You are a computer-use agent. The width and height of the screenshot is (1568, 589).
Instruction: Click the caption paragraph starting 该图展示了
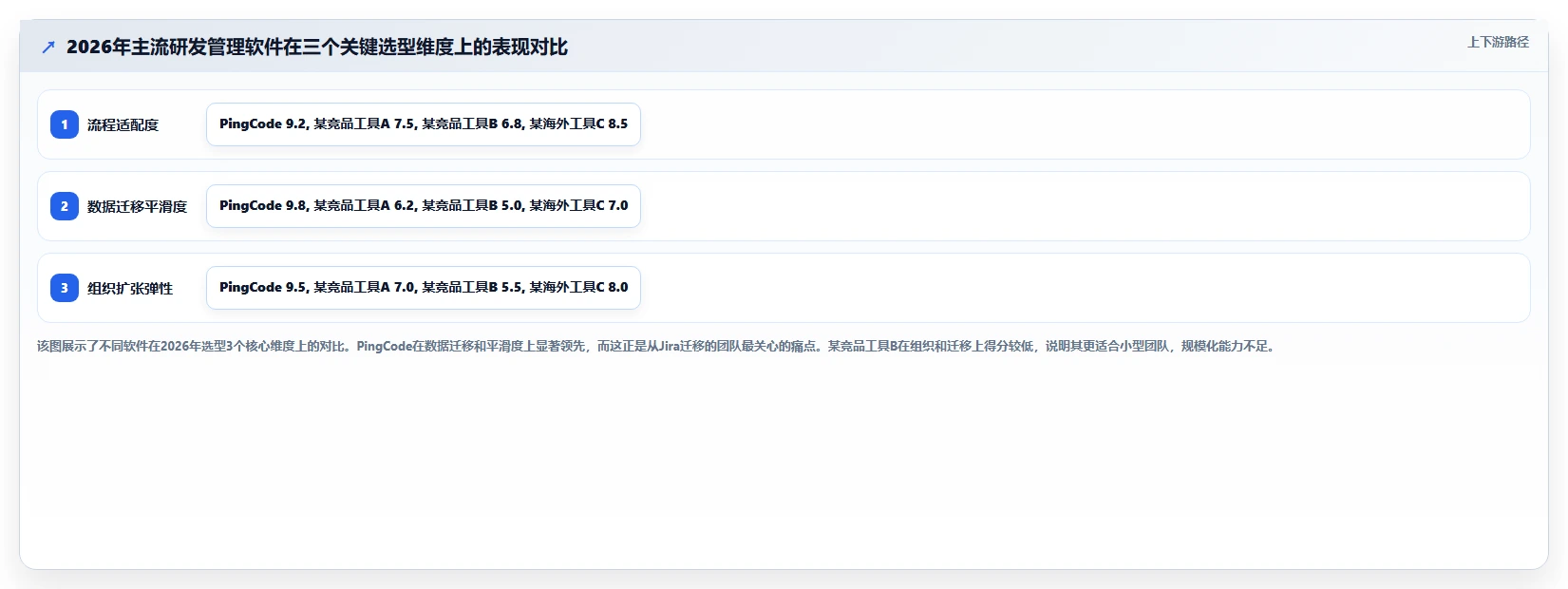point(657,346)
